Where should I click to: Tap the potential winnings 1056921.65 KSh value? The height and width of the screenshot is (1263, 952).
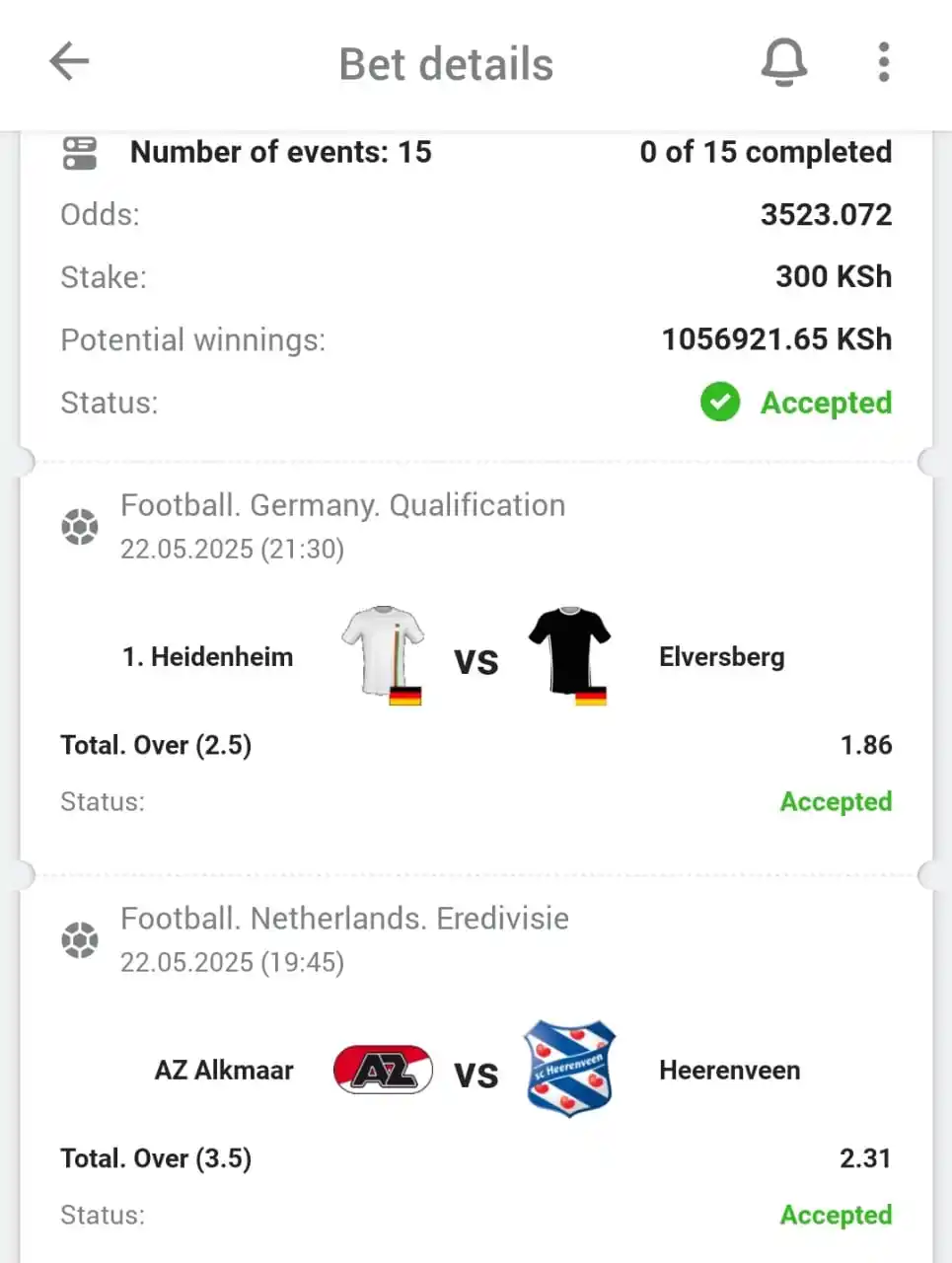tap(776, 339)
